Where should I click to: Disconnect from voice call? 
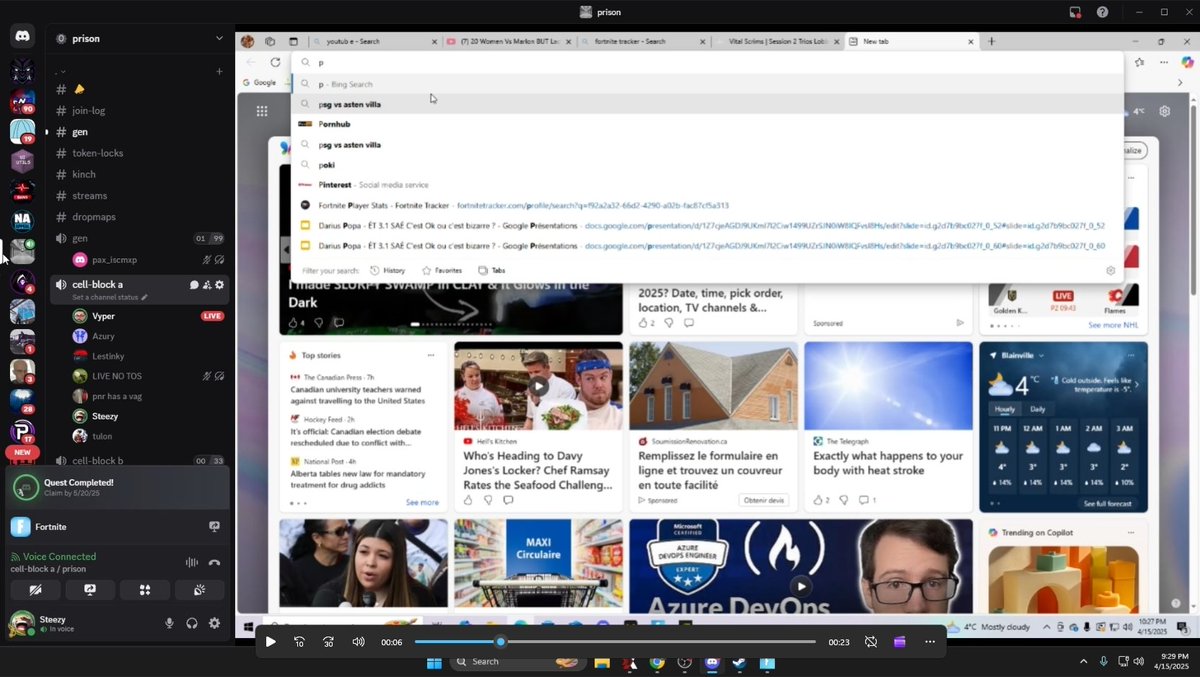coord(214,562)
